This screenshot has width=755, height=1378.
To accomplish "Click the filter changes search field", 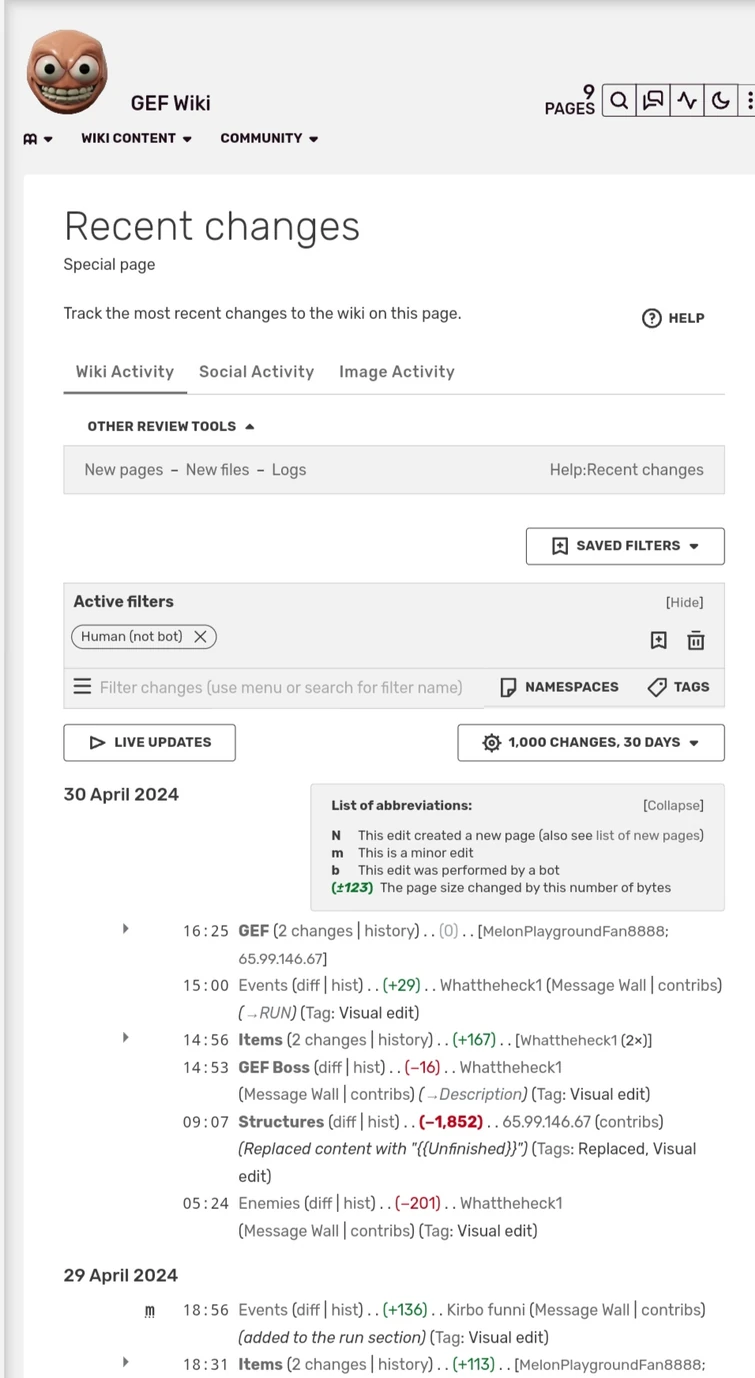I will coord(280,687).
